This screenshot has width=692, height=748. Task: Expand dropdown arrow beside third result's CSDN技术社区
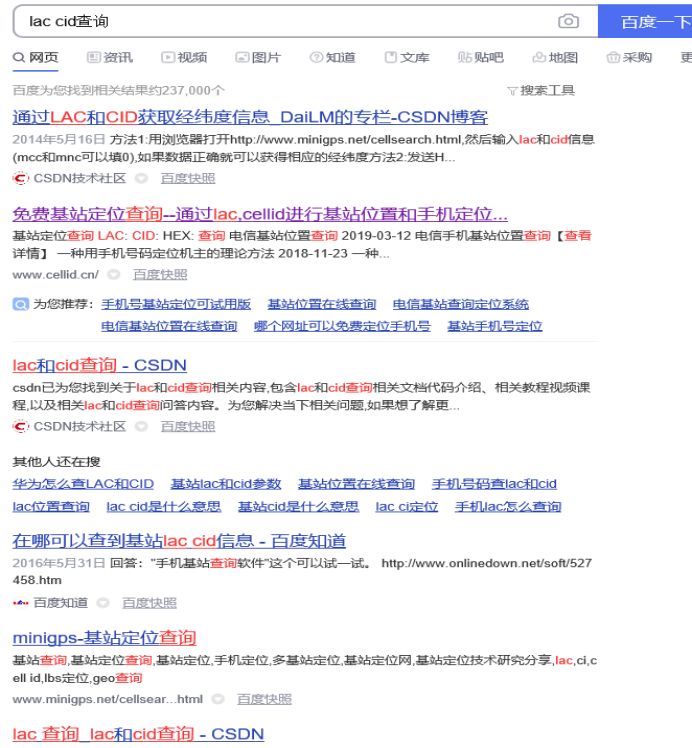pos(141,426)
